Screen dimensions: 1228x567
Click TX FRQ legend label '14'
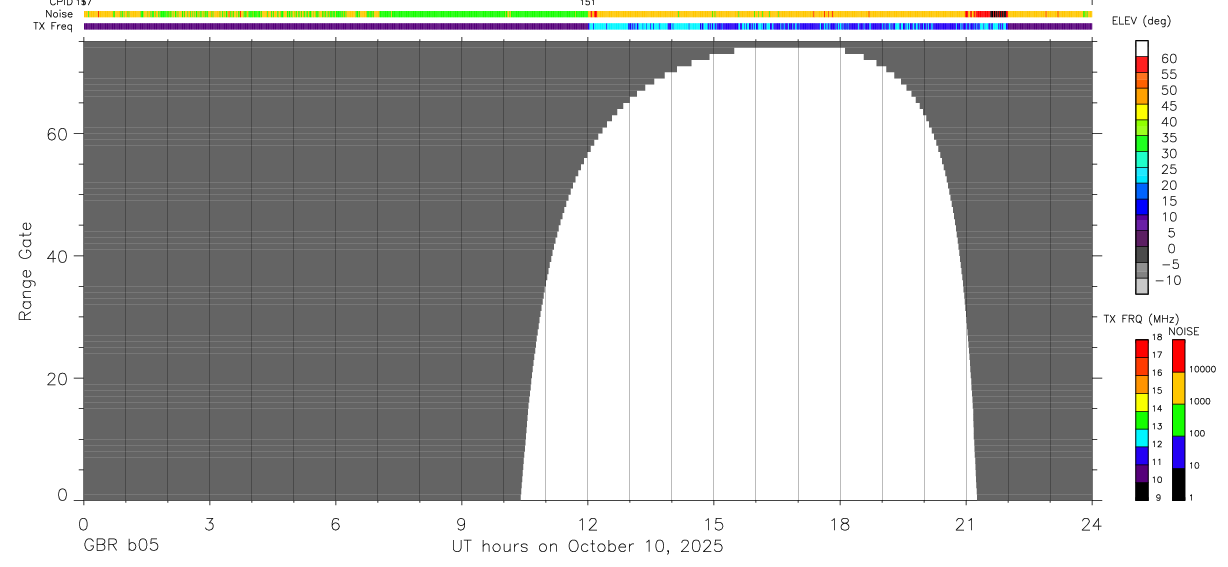click(1157, 408)
